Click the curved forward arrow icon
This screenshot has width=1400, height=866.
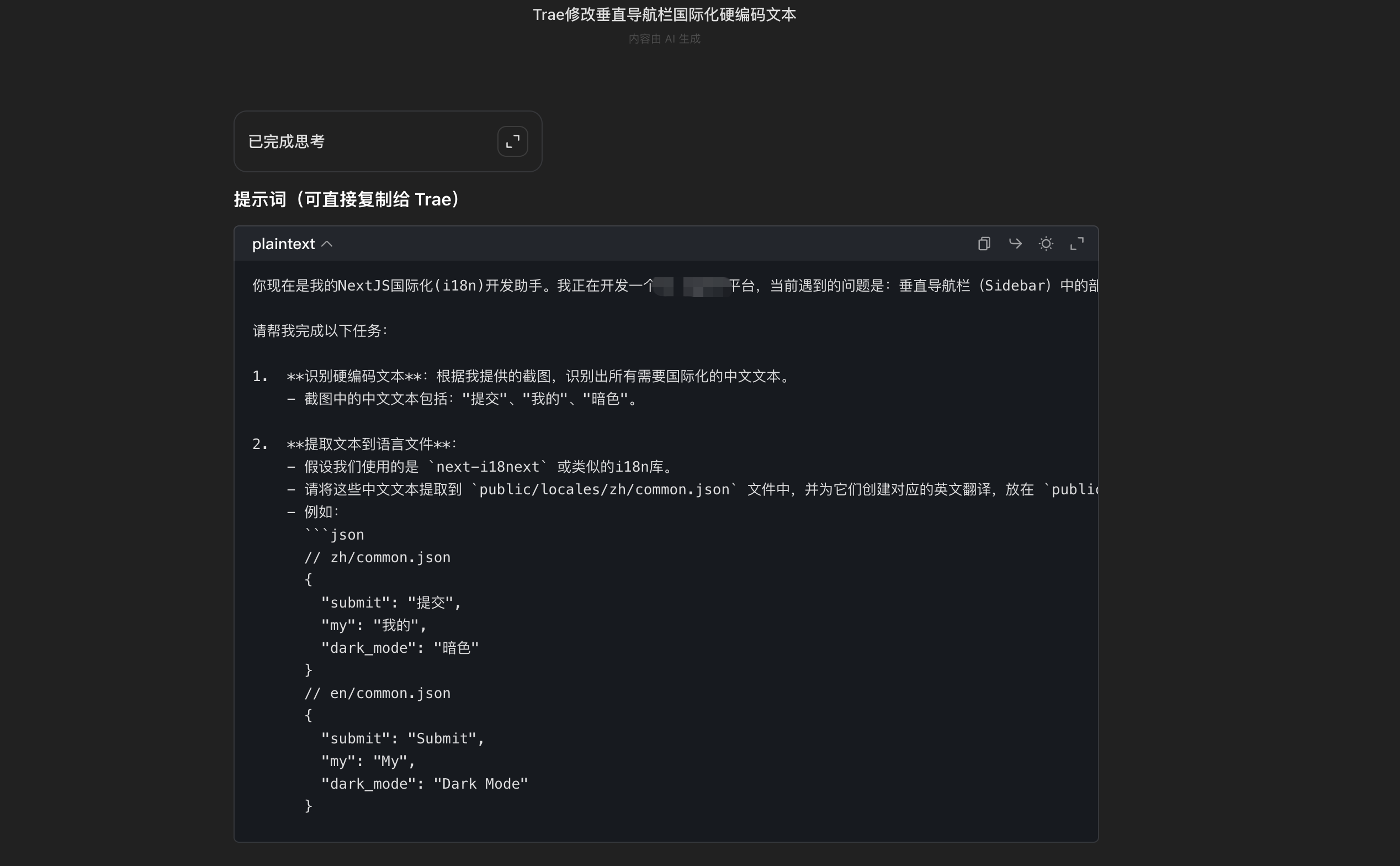tap(1015, 244)
